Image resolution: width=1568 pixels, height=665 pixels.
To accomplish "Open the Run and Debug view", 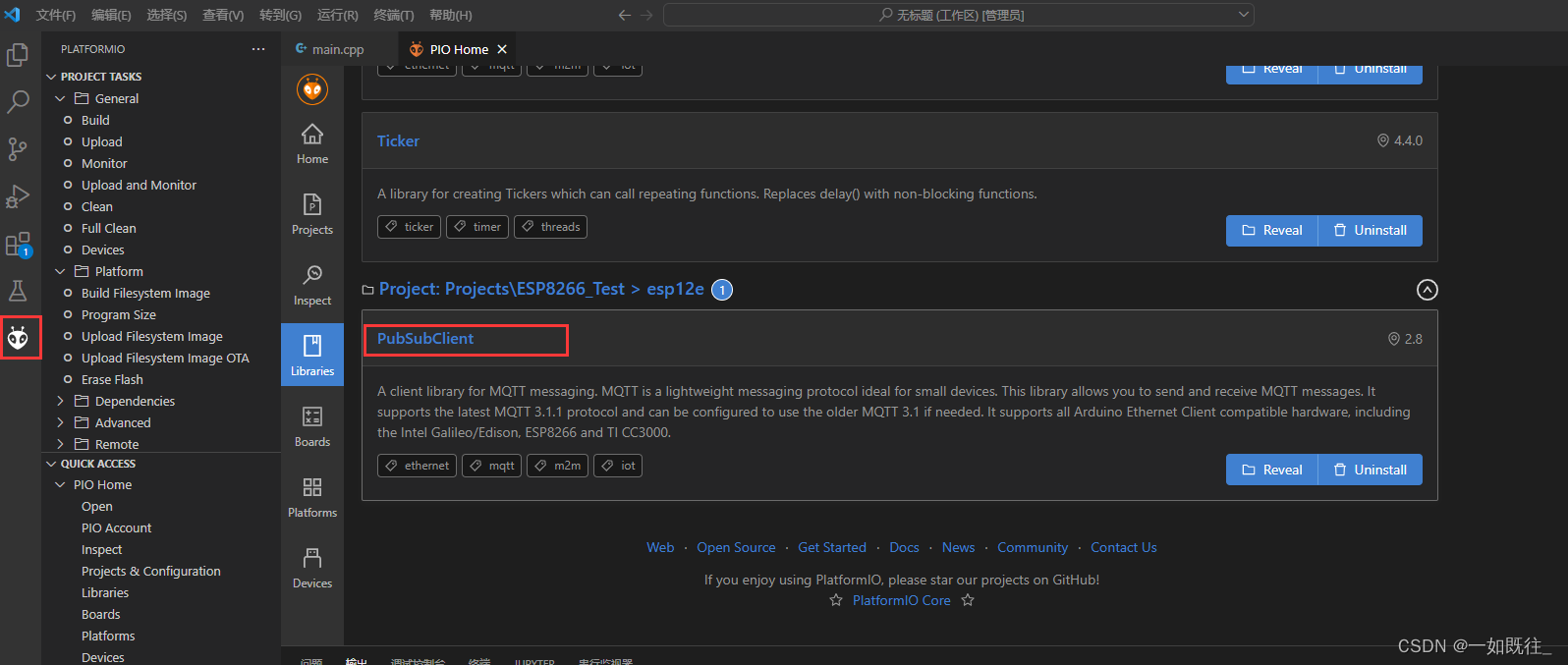I will (18, 195).
